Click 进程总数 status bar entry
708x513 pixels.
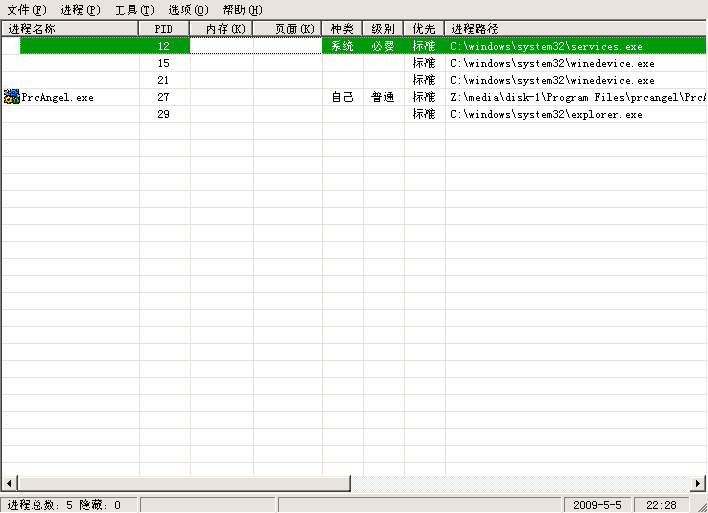(69, 505)
